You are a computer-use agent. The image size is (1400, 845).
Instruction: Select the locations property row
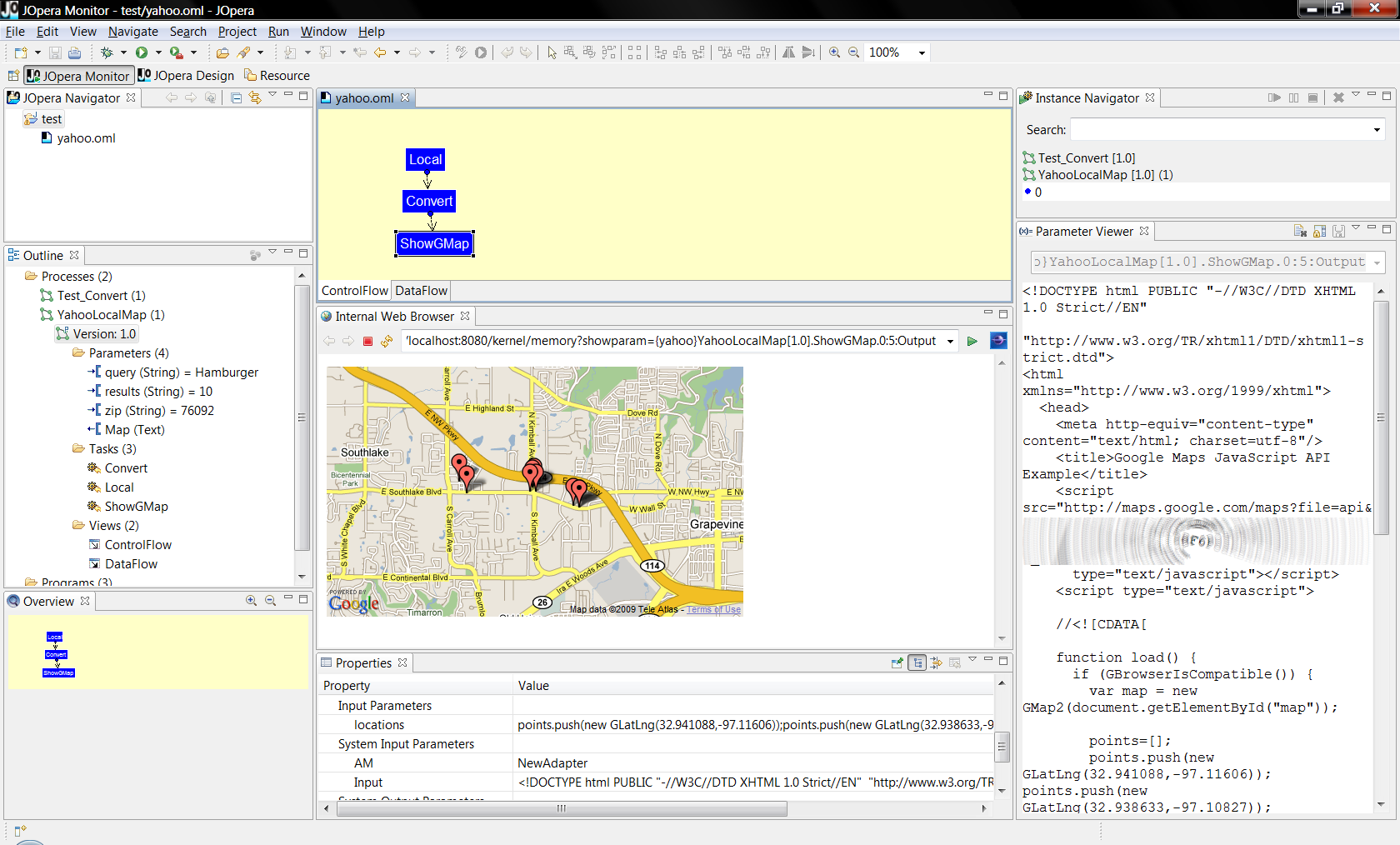coord(658,725)
